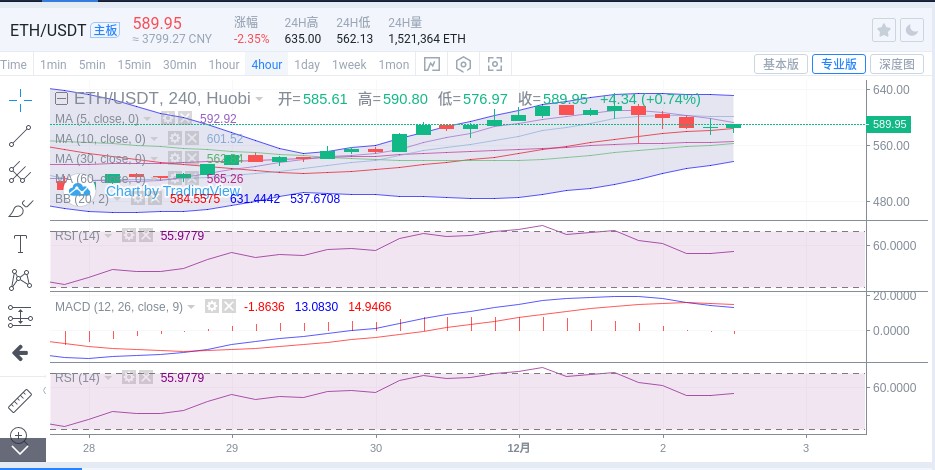The image size is (935, 470).
Task: Select the brush drawing tool
Action: [x=20, y=208]
